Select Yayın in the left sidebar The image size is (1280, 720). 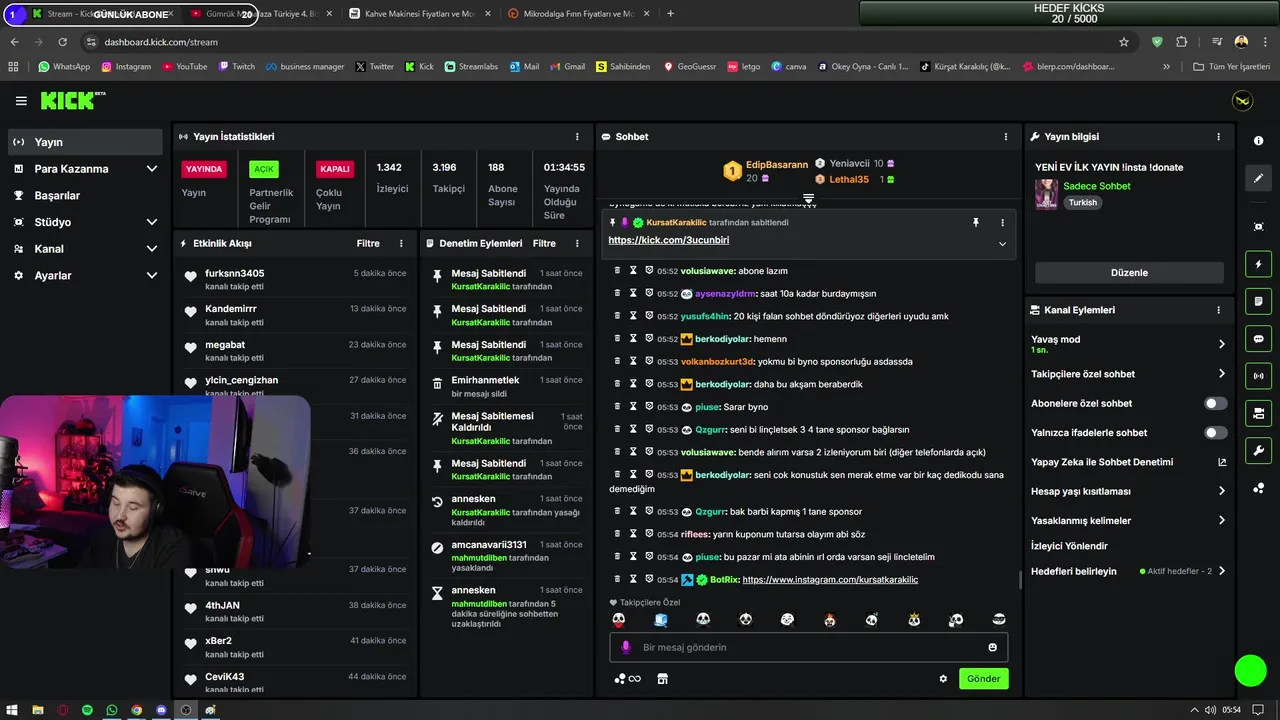click(84, 142)
